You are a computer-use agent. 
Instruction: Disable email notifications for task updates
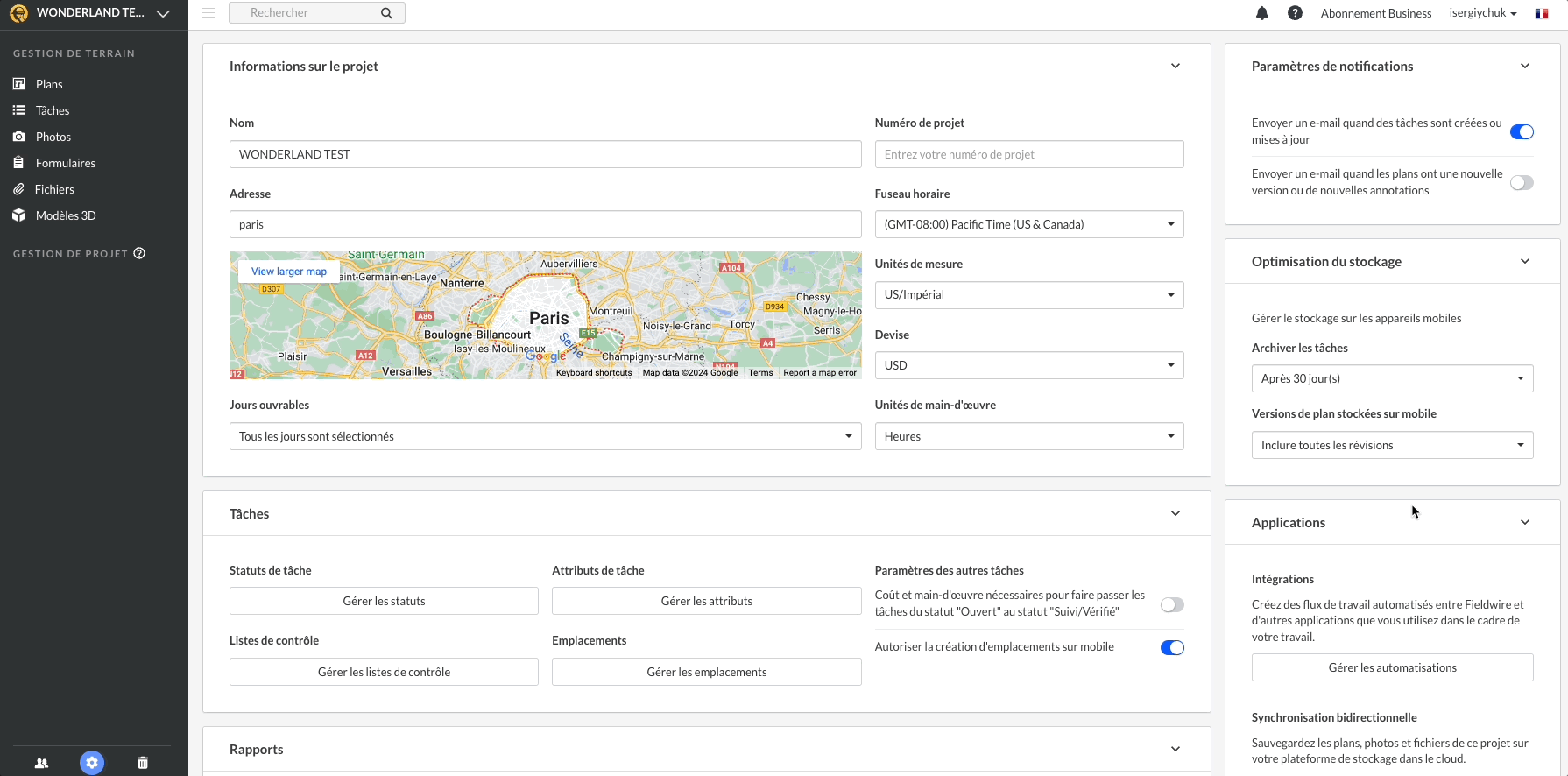point(1522,132)
